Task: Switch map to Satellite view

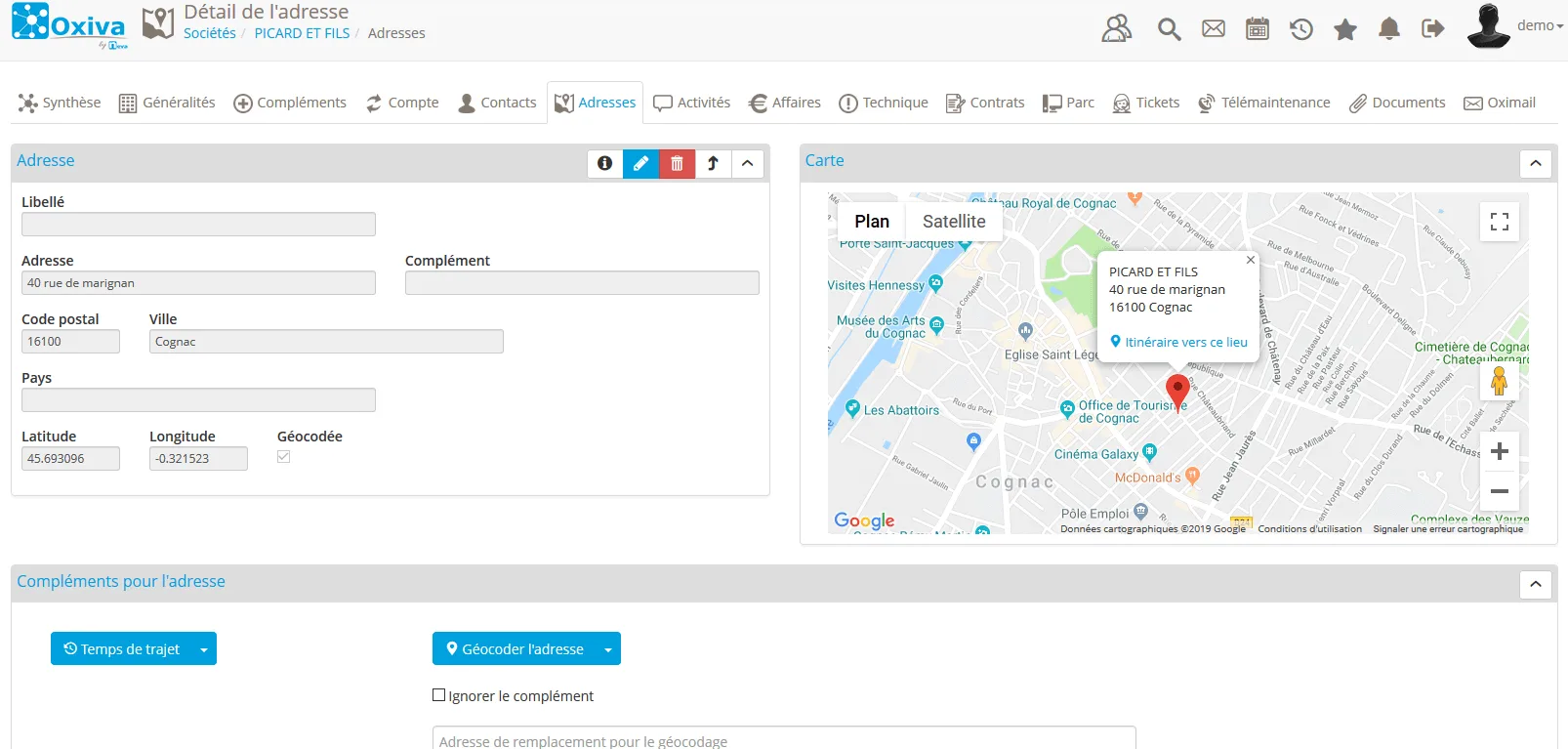Action: pyautogui.click(x=954, y=222)
